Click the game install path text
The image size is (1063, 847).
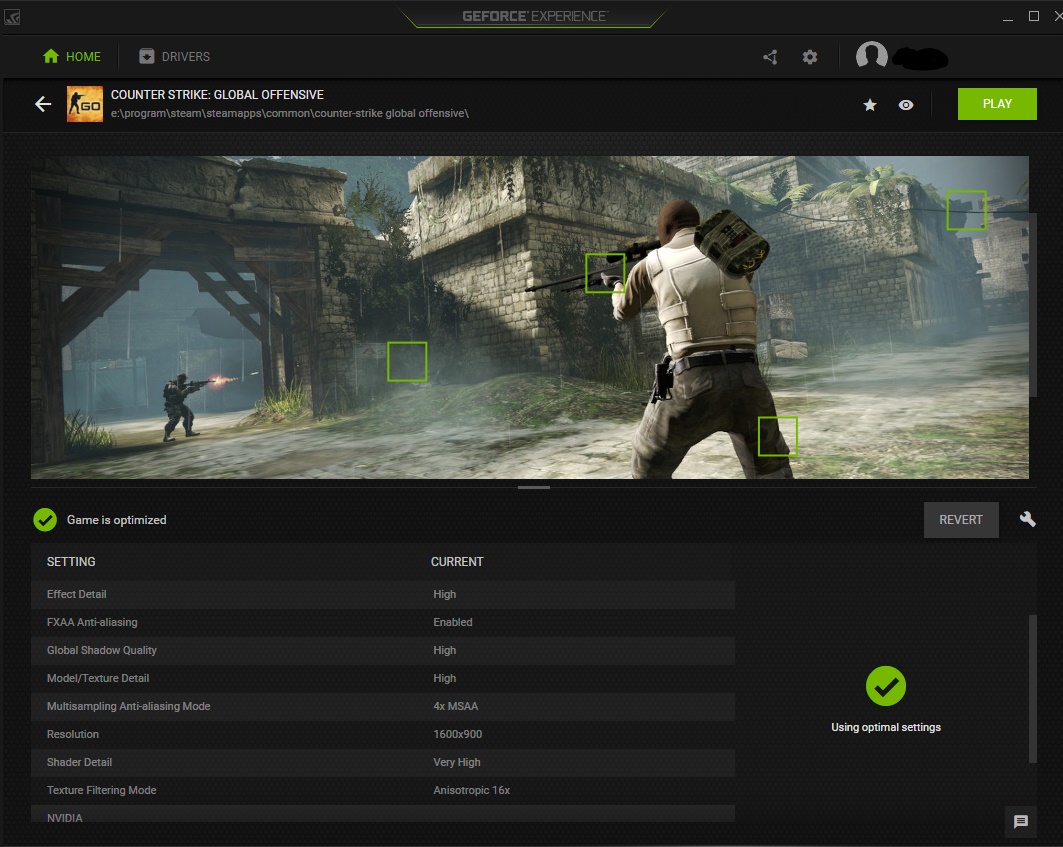coord(290,113)
